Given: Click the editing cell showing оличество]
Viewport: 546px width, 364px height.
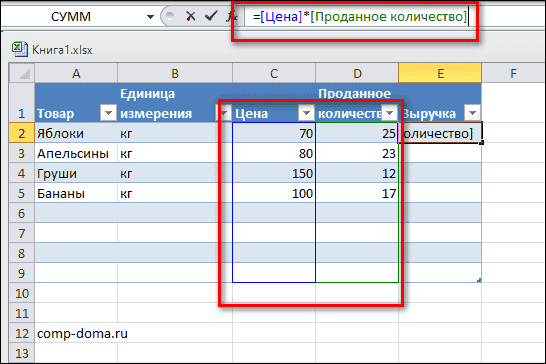Looking at the screenshot, I should pyautogui.click(x=440, y=133).
